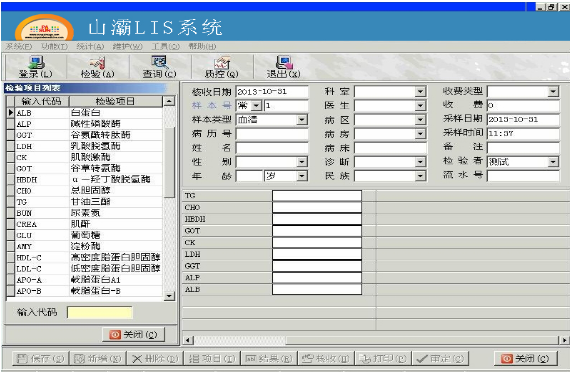Click 关闭(C) in the bottom toolbar
570x372 pixels.
[x=525, y=359]
